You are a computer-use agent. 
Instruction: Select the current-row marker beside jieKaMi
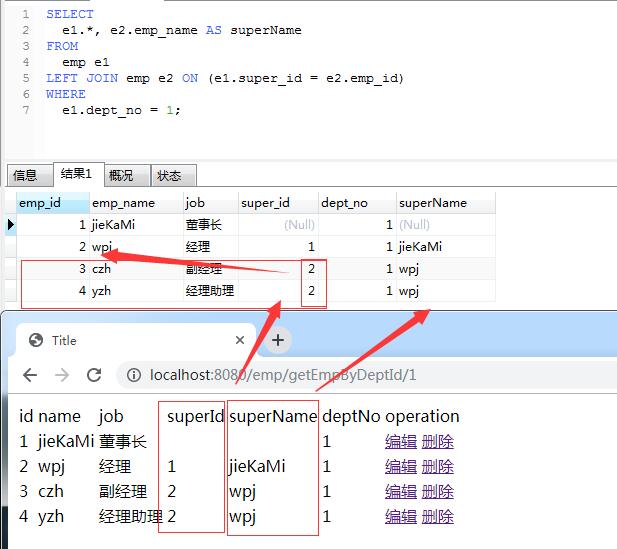coord(11,225)
